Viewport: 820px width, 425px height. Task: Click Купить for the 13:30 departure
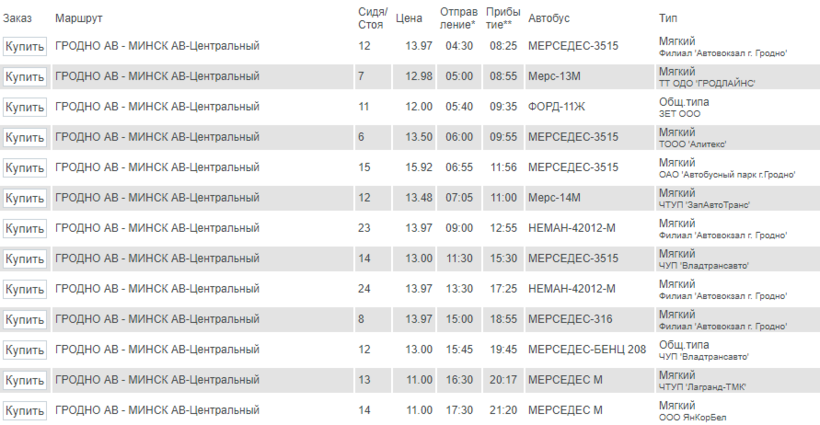coord(25,290)
